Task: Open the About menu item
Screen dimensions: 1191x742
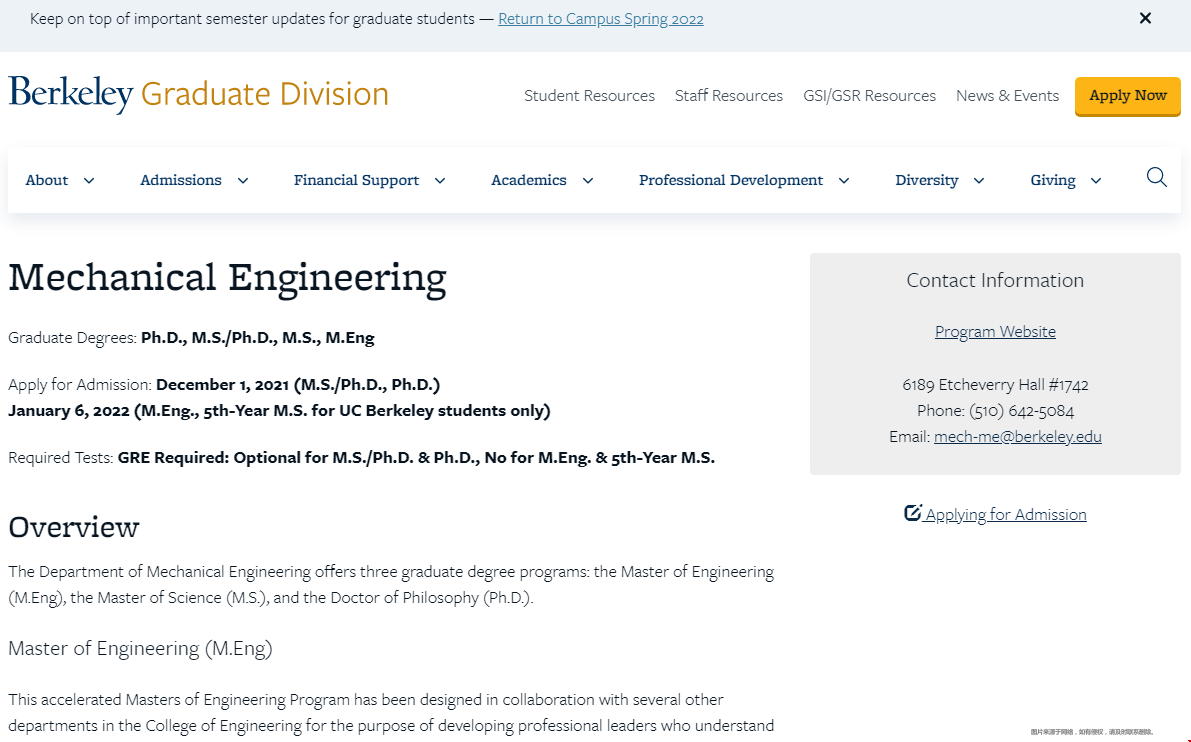Action: click(46, 180)
